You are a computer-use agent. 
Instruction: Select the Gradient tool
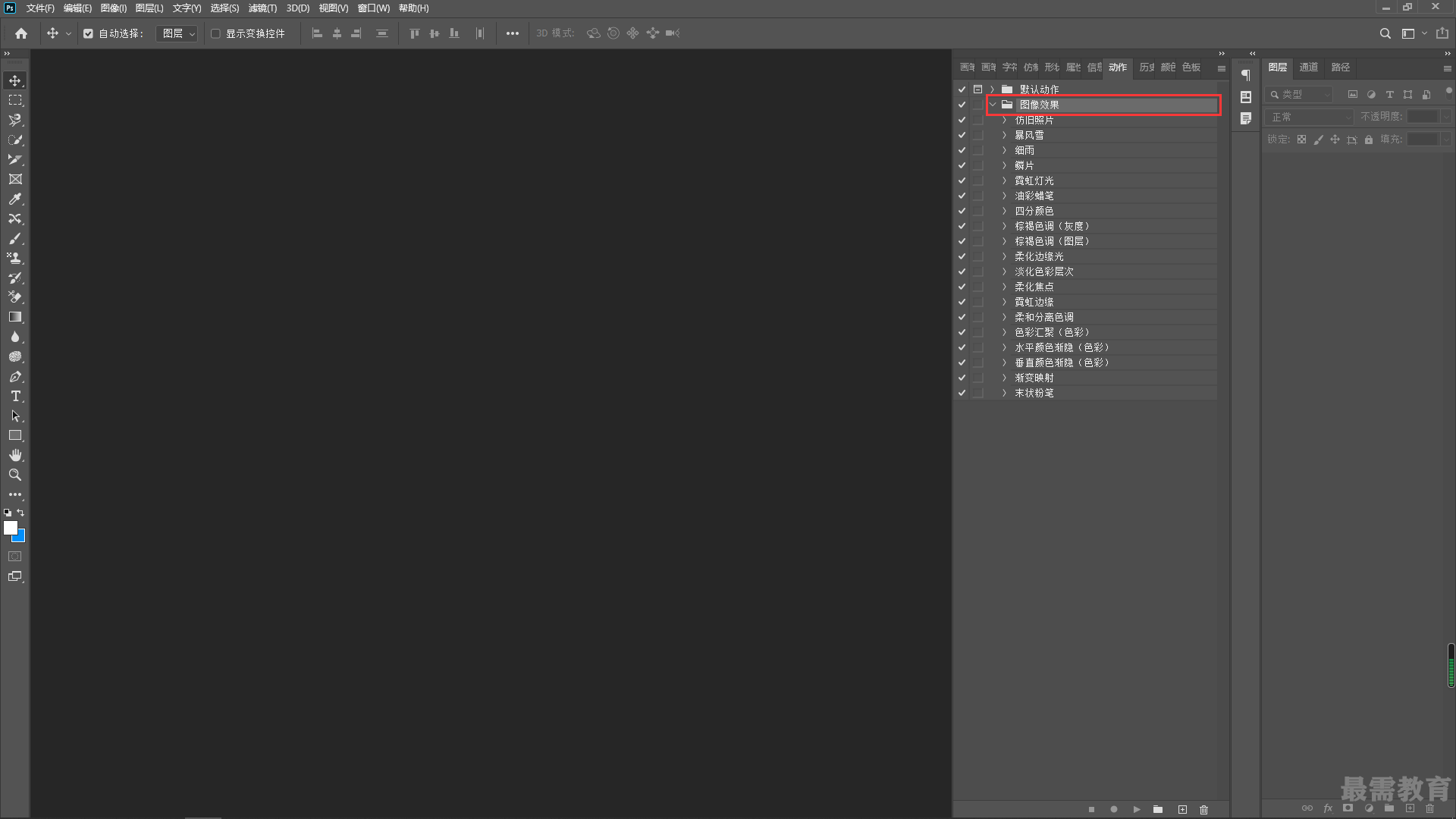click(15, 317)
